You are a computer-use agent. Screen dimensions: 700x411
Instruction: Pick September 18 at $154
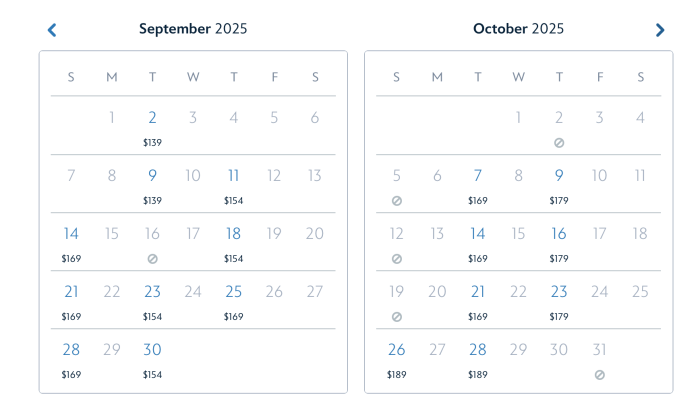coord(233,234)
